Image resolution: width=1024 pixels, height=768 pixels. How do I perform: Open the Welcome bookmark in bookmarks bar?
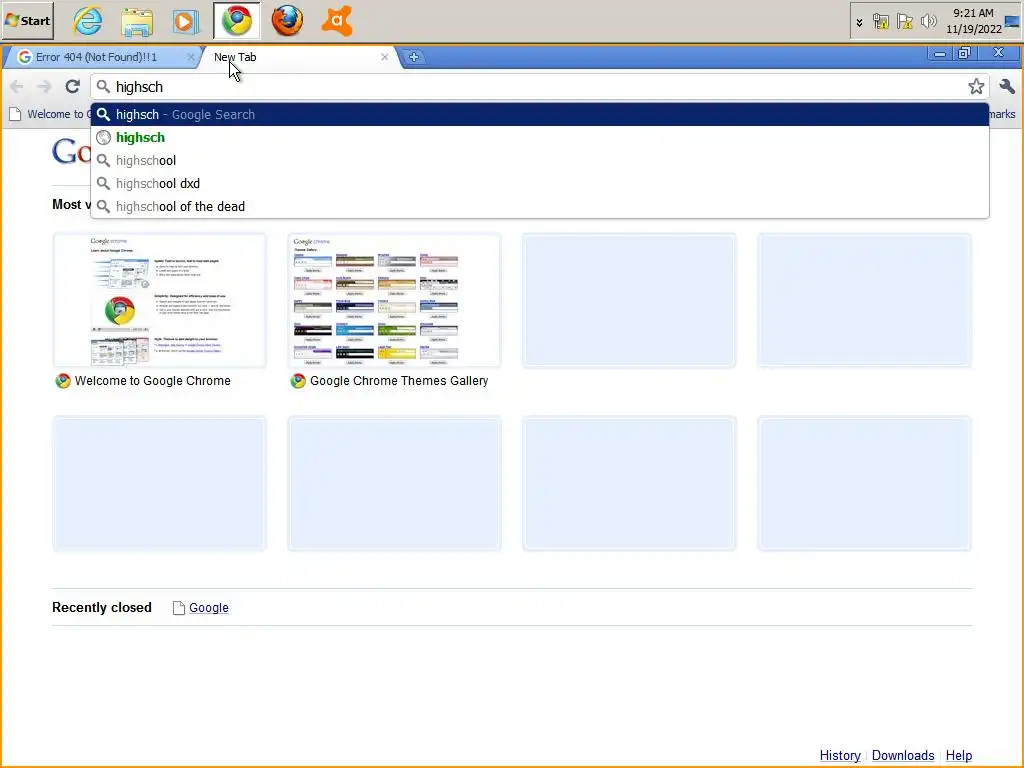[49, 114]
